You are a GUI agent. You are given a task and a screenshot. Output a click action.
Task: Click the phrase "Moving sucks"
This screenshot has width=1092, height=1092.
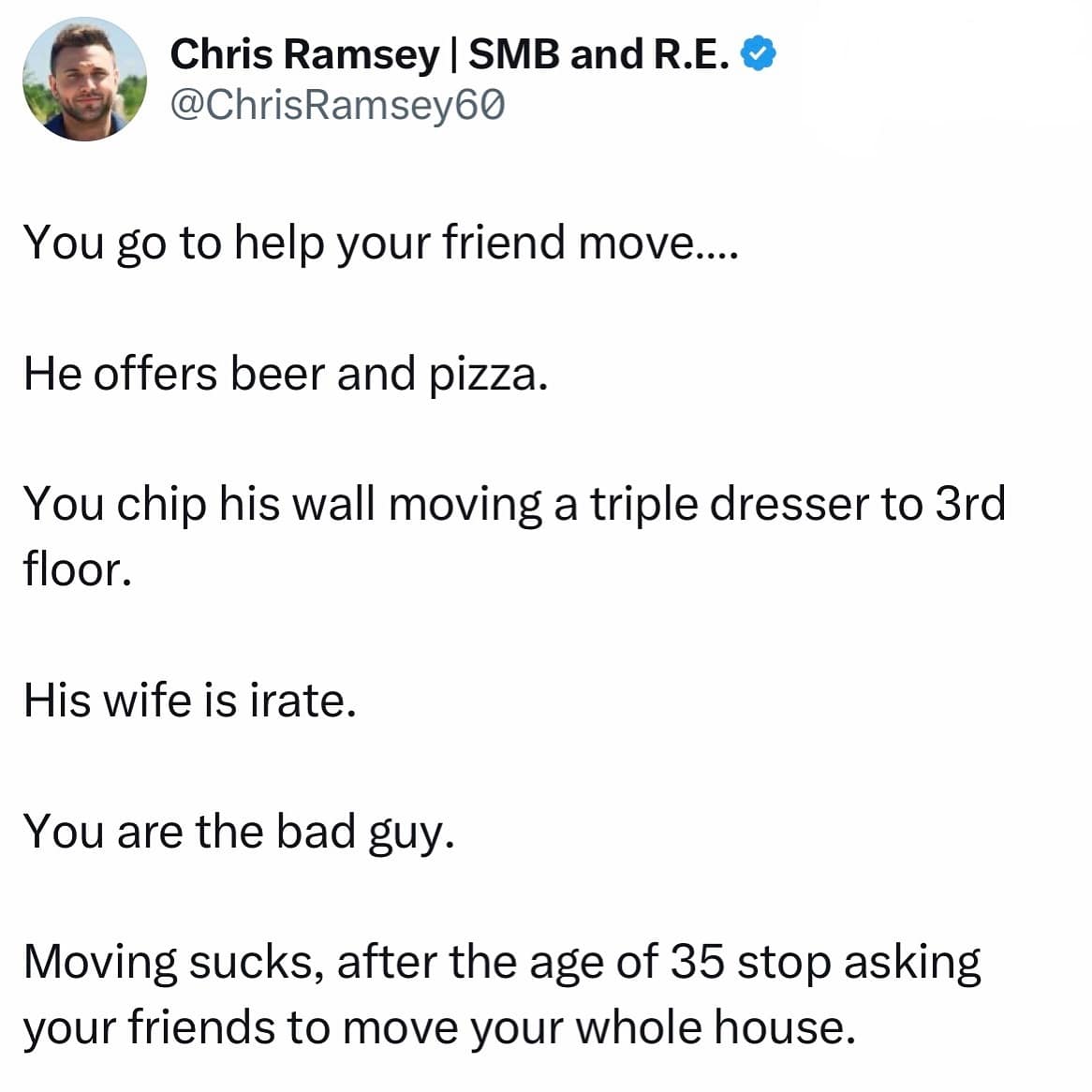click(x=174, y=962)
